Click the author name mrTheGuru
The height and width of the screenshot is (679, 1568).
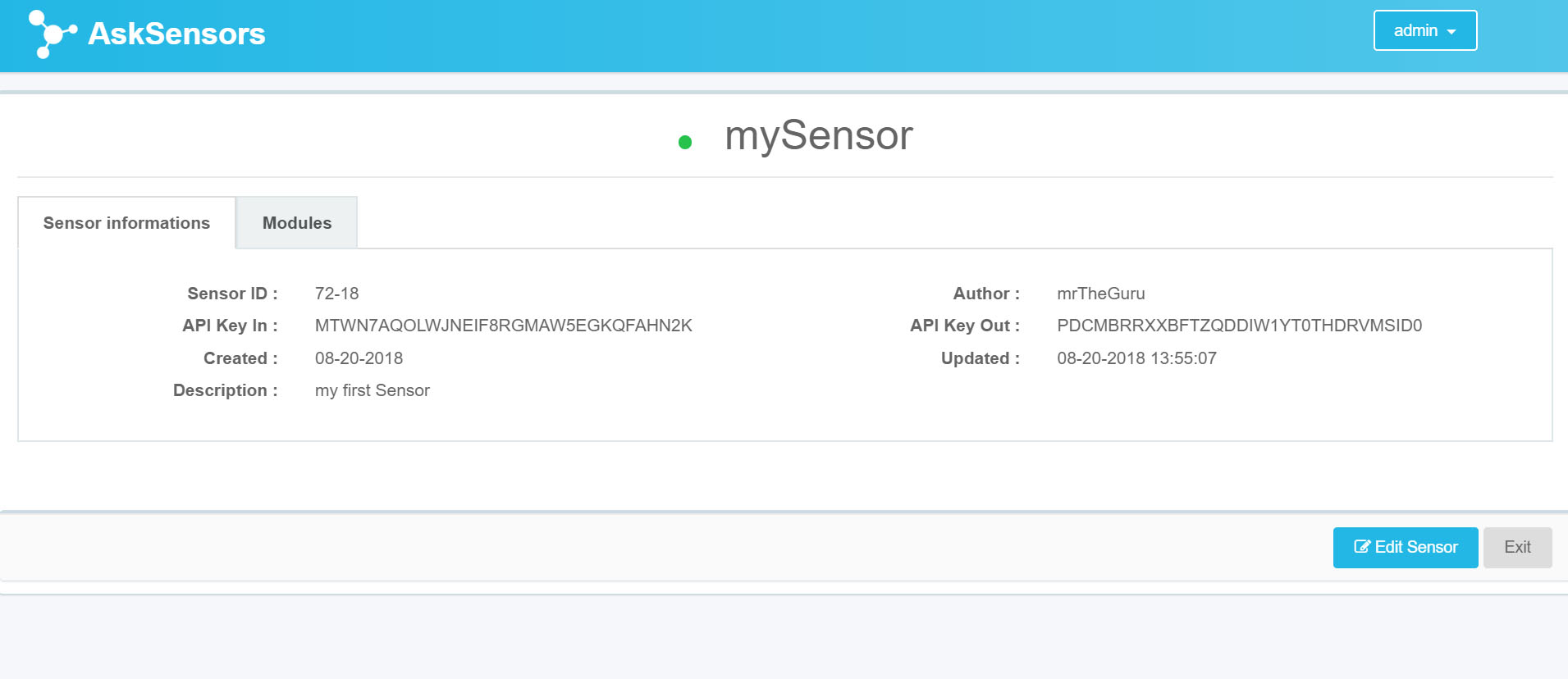[x=1100, y=294]
